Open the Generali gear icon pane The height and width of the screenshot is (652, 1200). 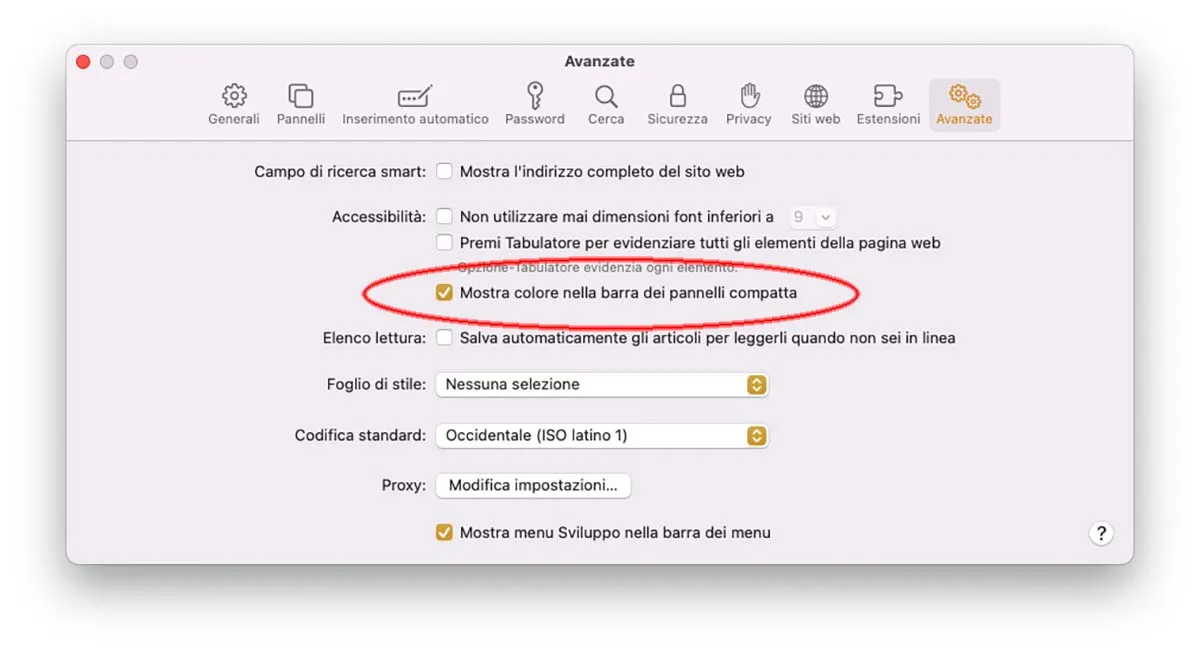point(234,105)
